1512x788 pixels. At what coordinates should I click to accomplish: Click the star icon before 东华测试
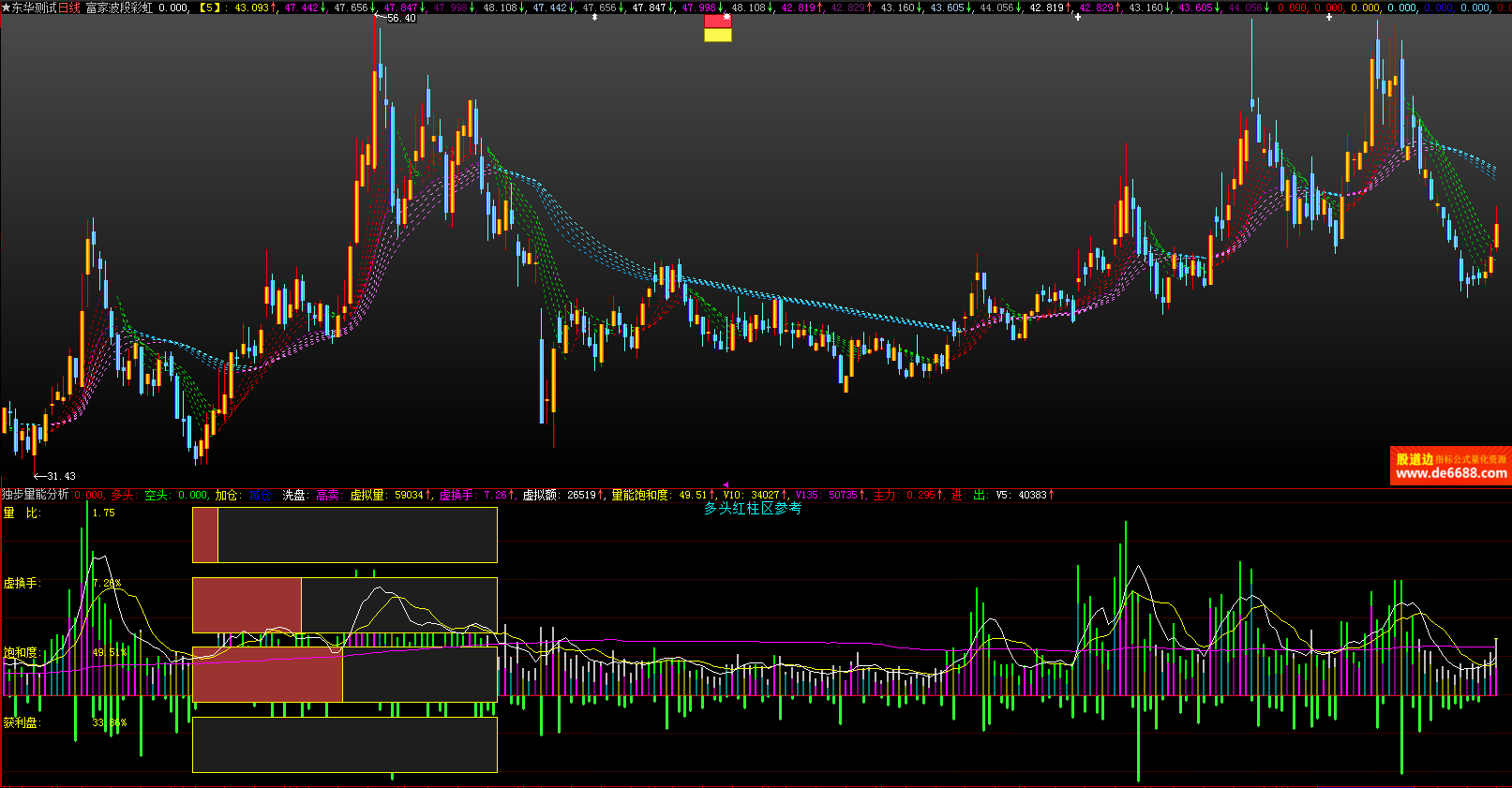6,7
